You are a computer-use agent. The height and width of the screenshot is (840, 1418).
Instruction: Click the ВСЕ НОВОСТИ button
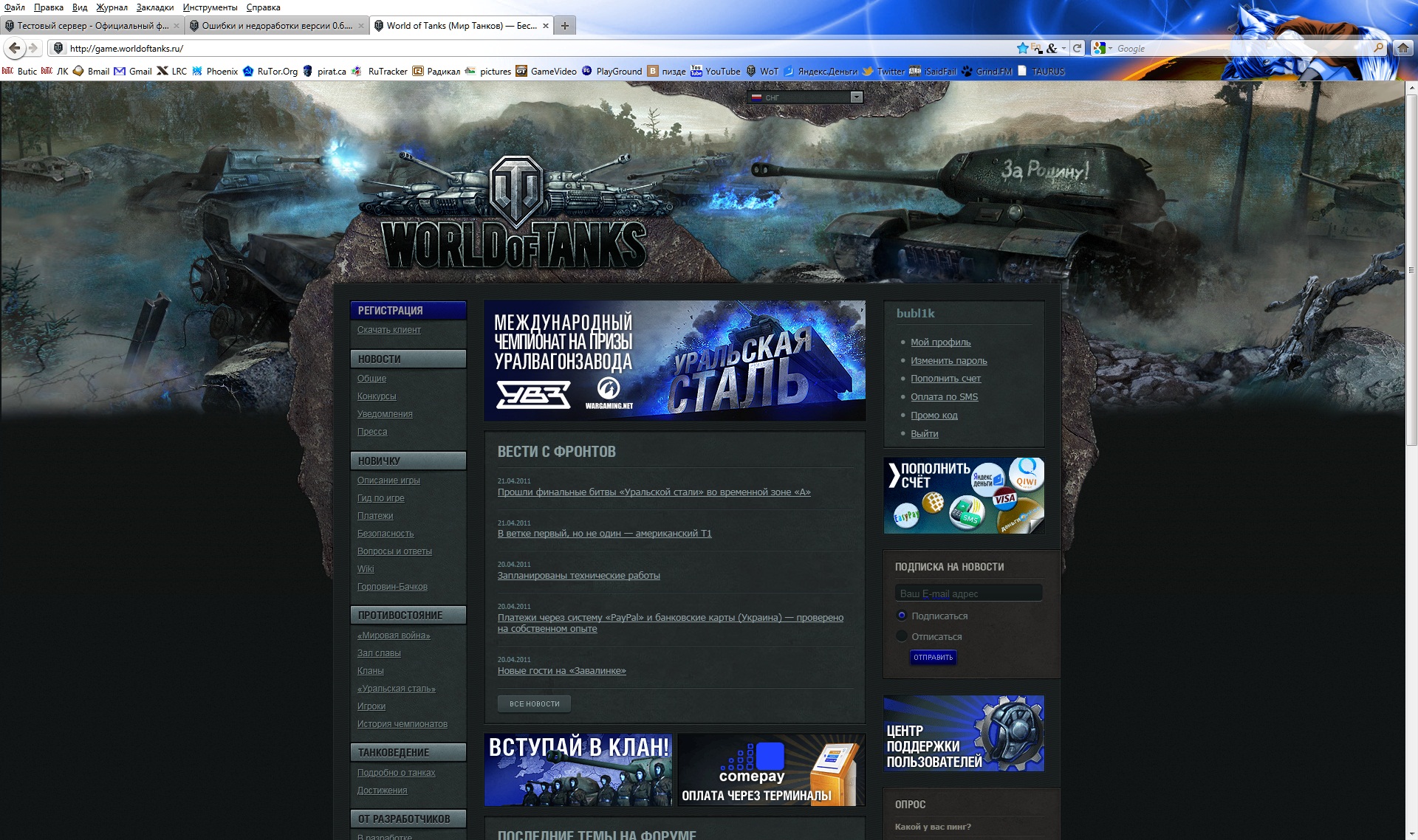coord(534,703)
